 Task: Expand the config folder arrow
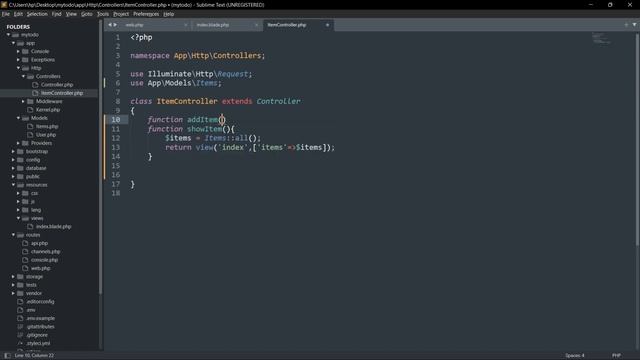13,160
